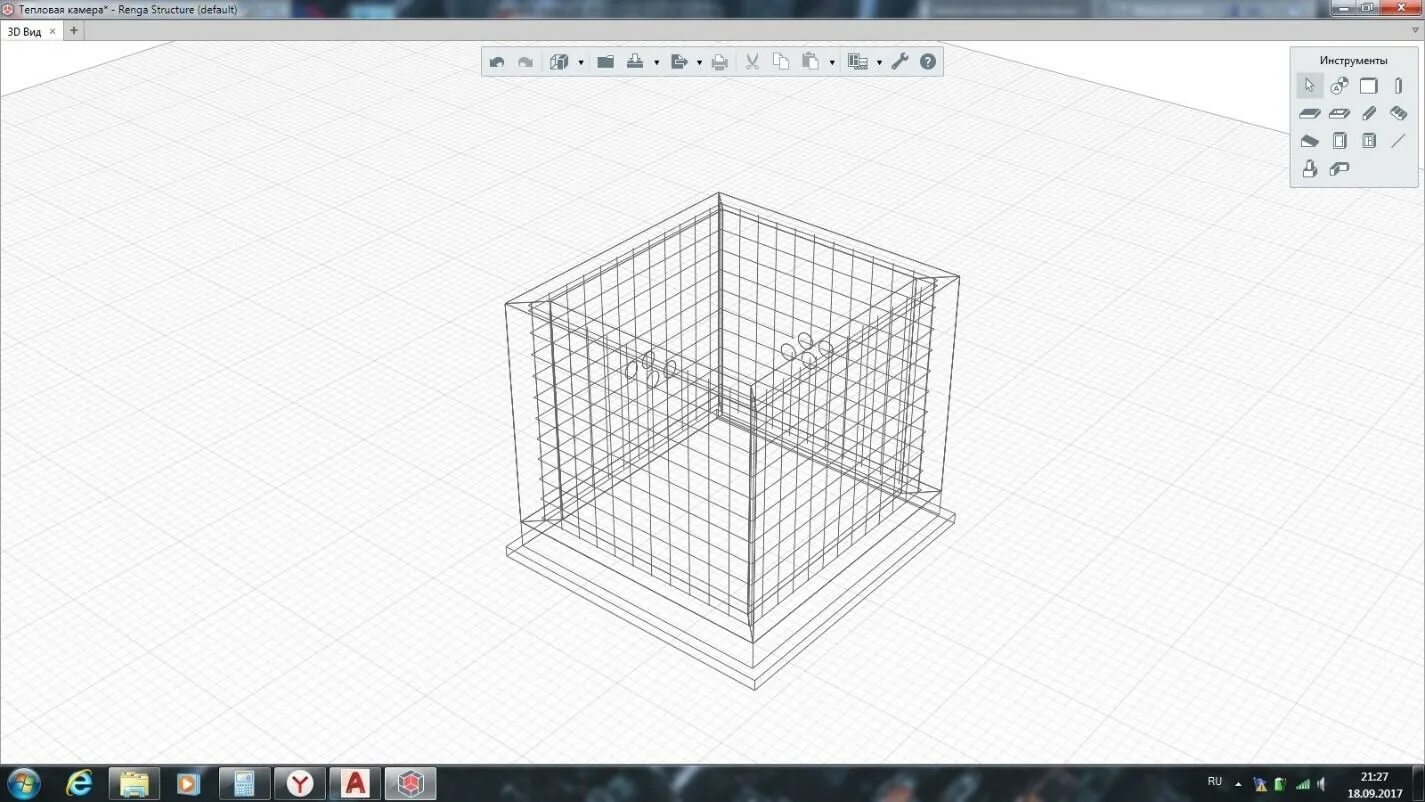The width and height of the screenshot is (1425, 802).
Task: Expand the tab list arrow at top right
Action: tap(1414, 30)
